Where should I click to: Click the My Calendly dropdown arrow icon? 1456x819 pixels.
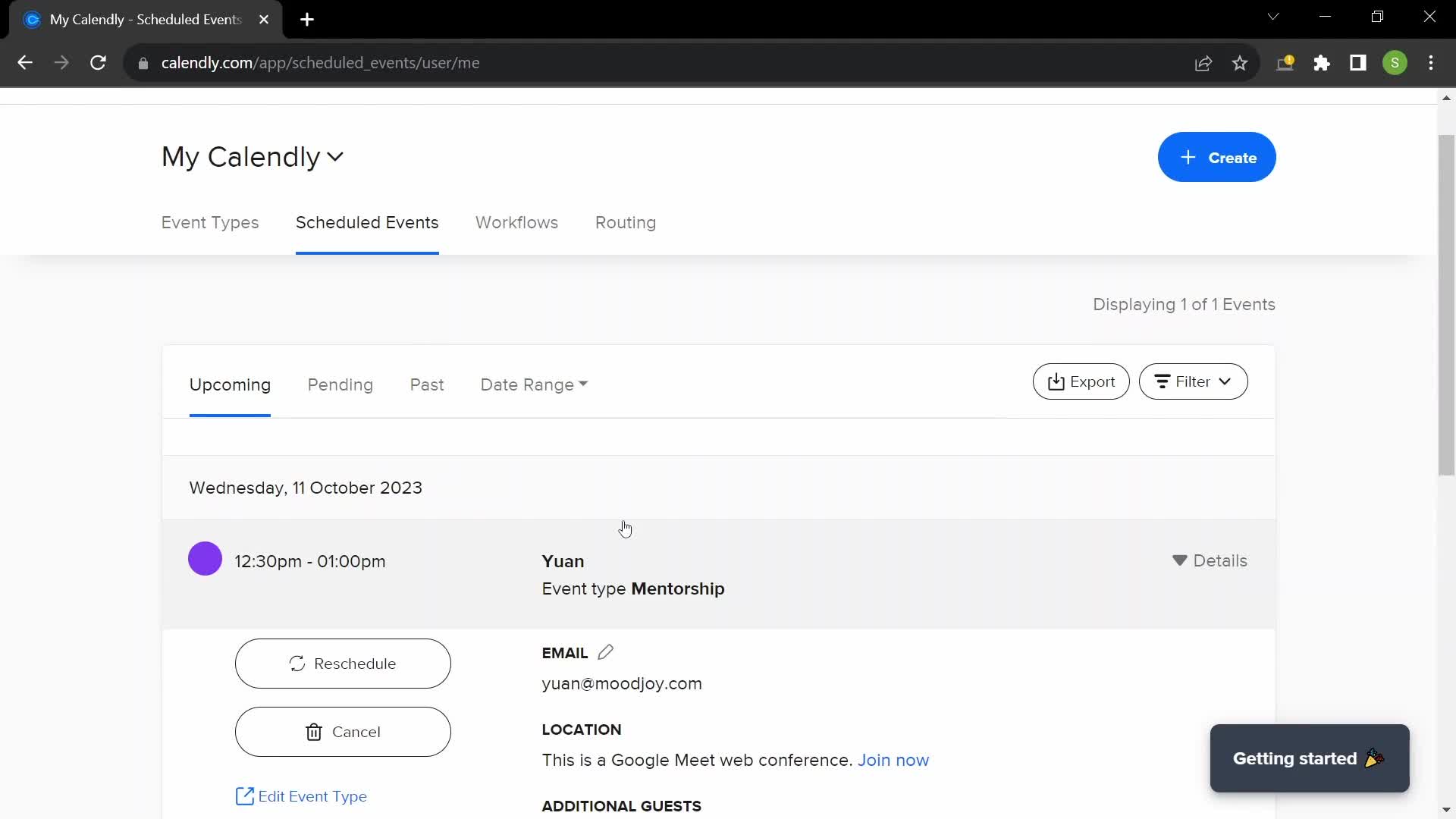(x=335, y=158)
